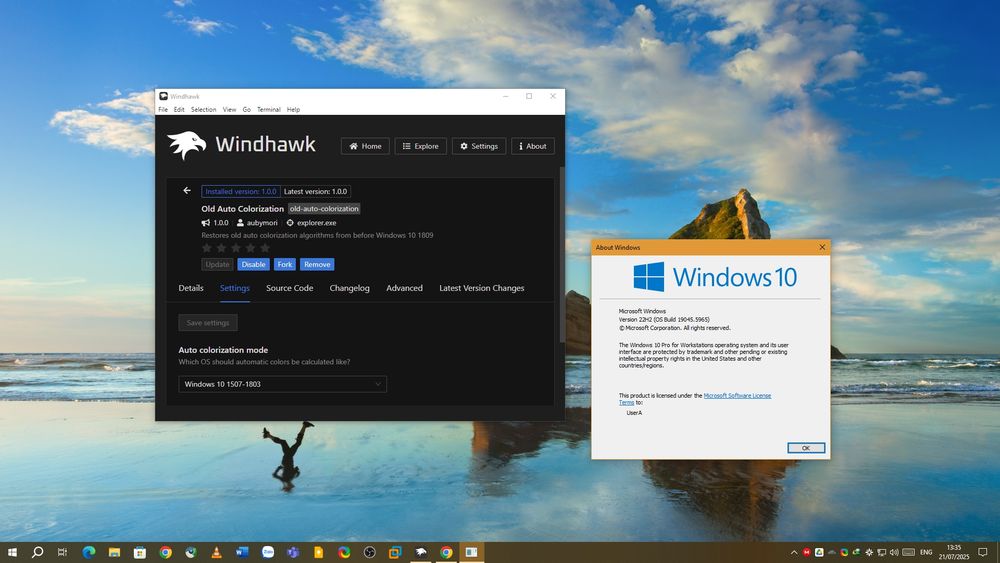Viewport: 1000px width, 563px height.
Task: Click the explorer.exe target process label
Action: [316, 223]
